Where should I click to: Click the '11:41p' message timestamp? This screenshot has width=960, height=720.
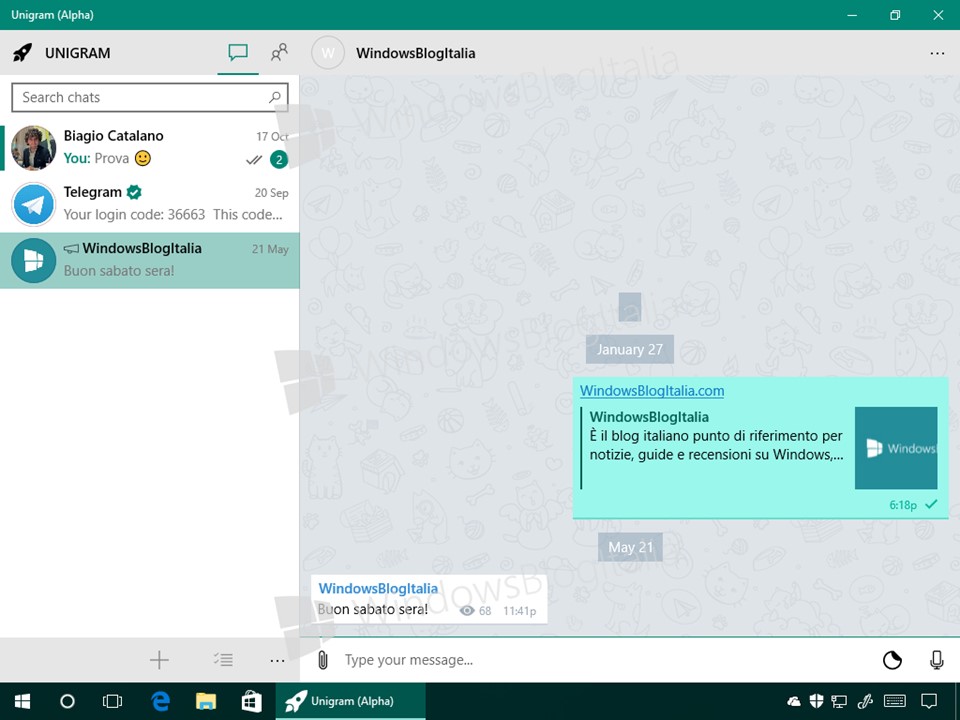[520, 611]
